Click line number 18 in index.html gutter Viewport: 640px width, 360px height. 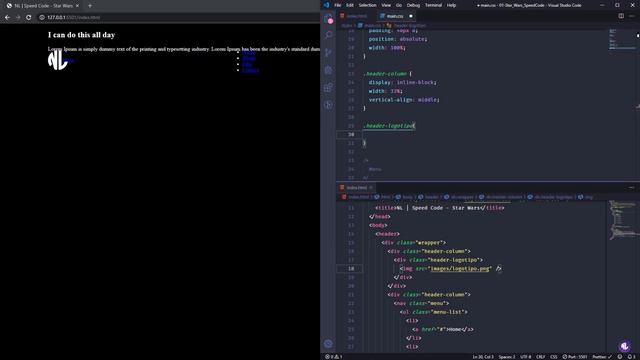[351, 269]
